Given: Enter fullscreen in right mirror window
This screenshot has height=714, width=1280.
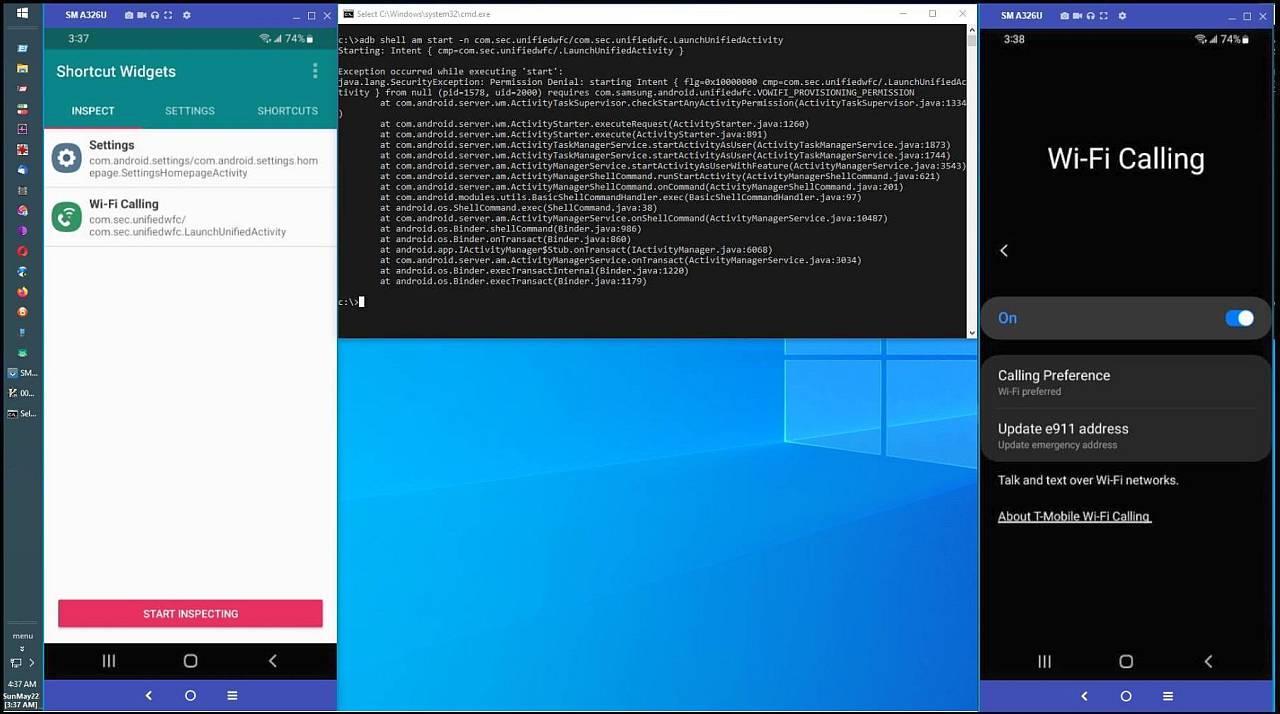Looking at the screenshot, I should (1104, 16).
